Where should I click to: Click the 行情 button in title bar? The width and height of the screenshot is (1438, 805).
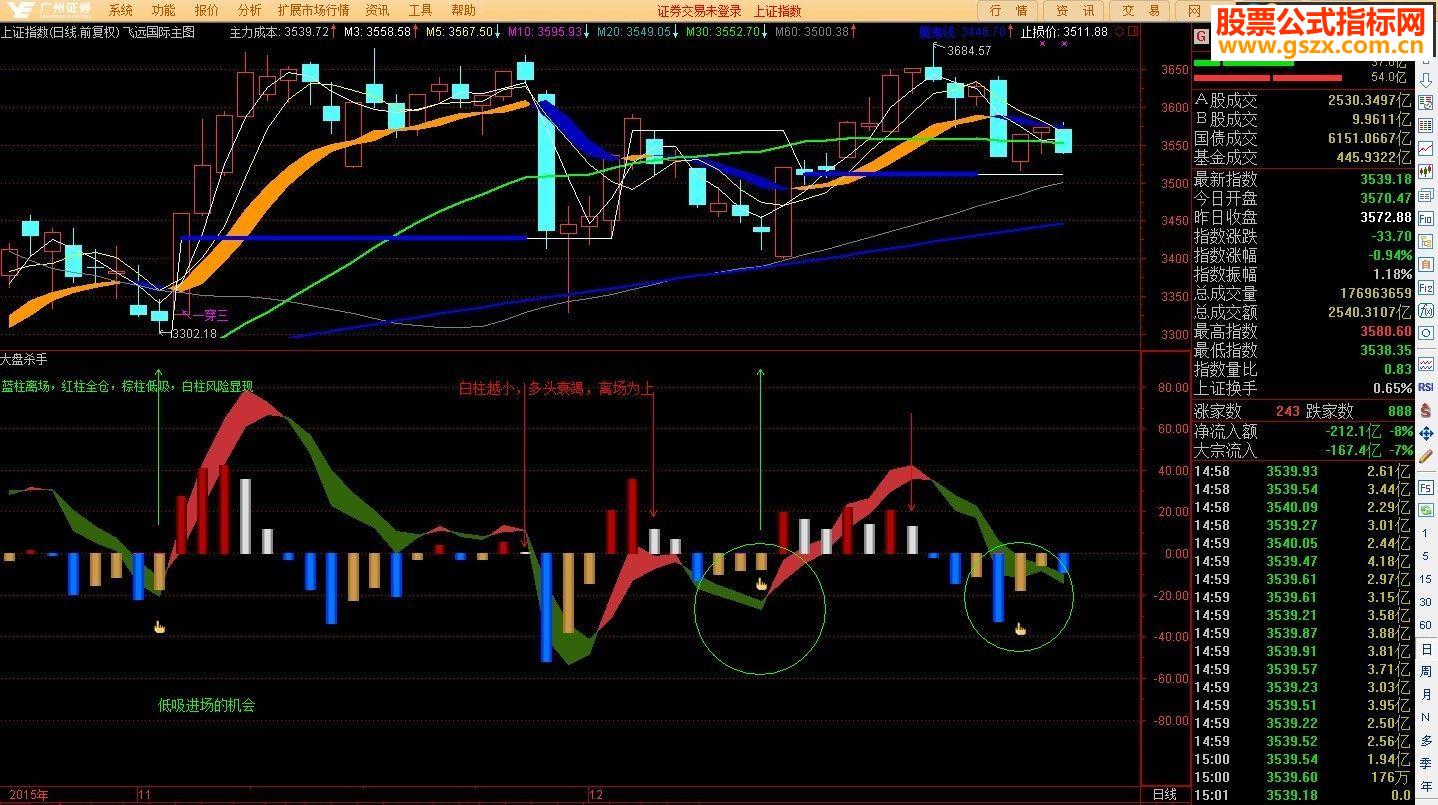[x=1008, y=10]
